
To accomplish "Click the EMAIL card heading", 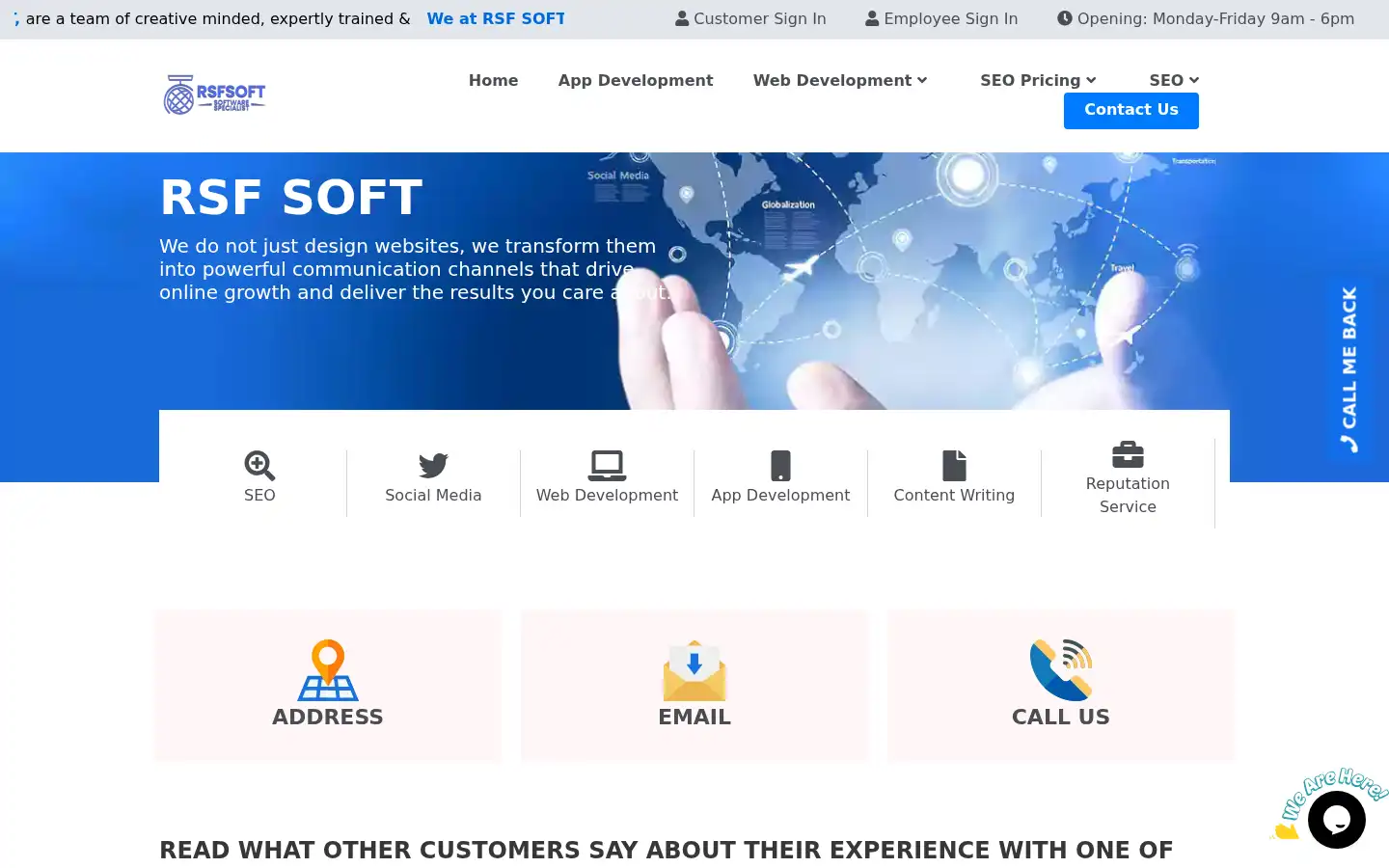I will 694,717.
